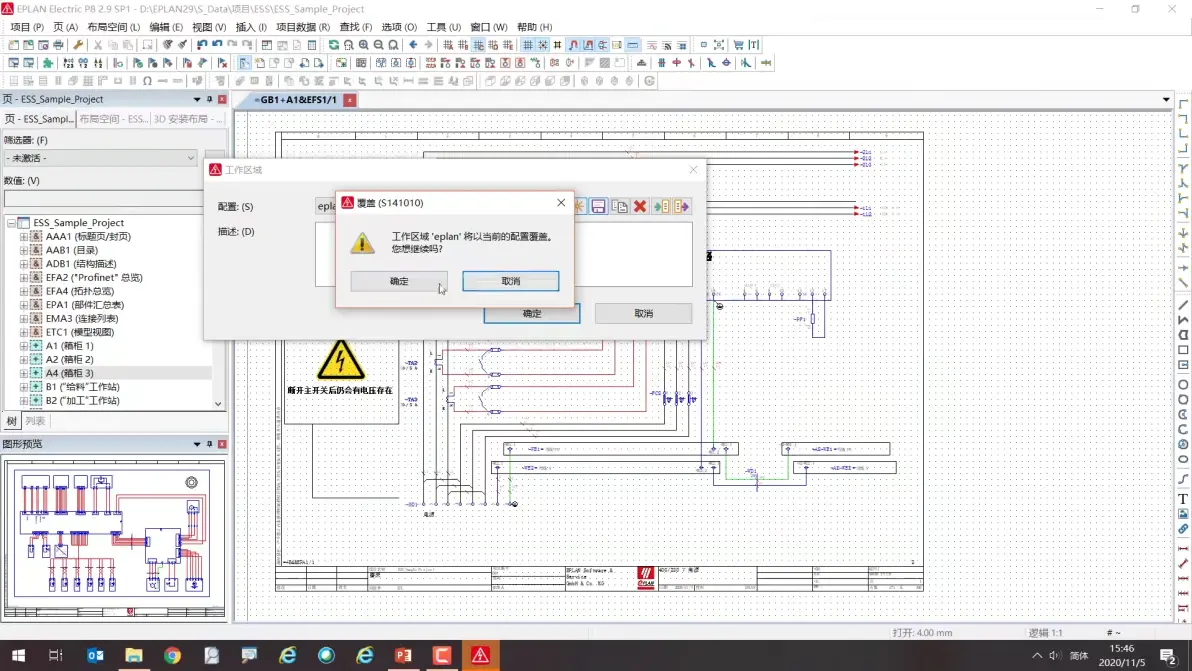Close the =GB1+A1&EFS1/1 editor tab
This screenshot has height=671, width=1192.
tap(350, 100)
